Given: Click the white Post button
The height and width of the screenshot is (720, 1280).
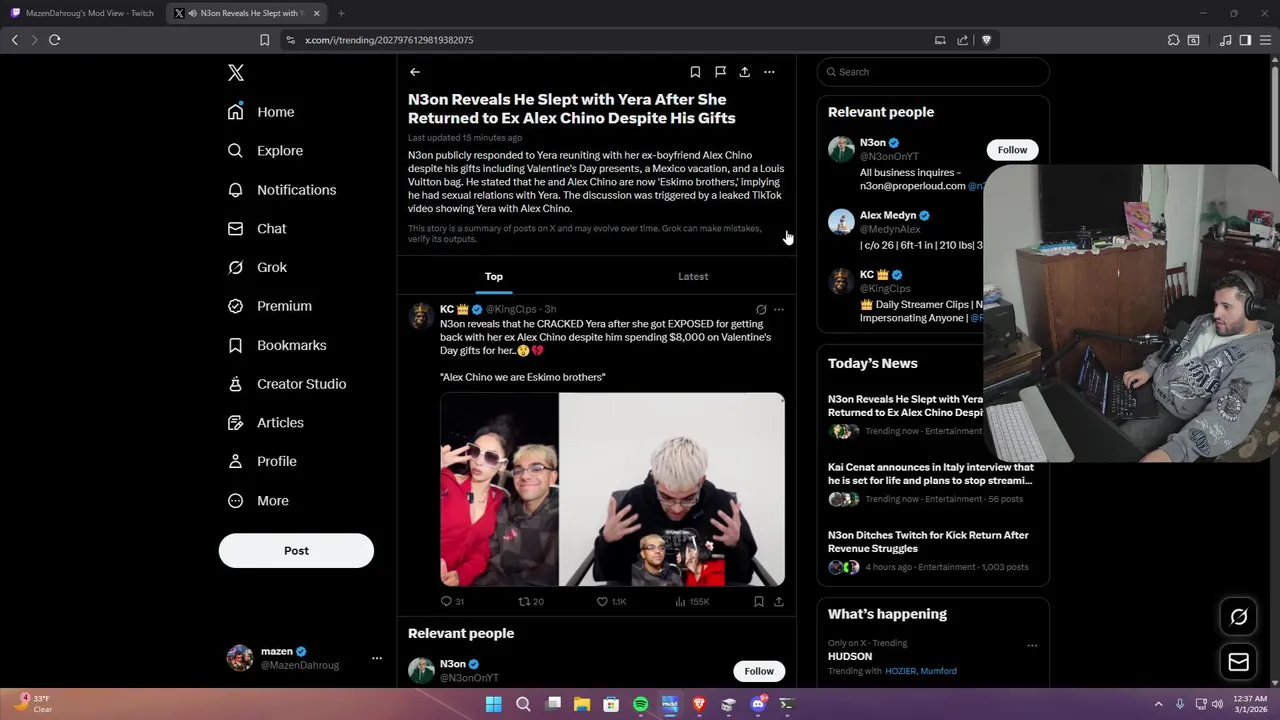Looking at the screenshot, I should pos(296,551).
